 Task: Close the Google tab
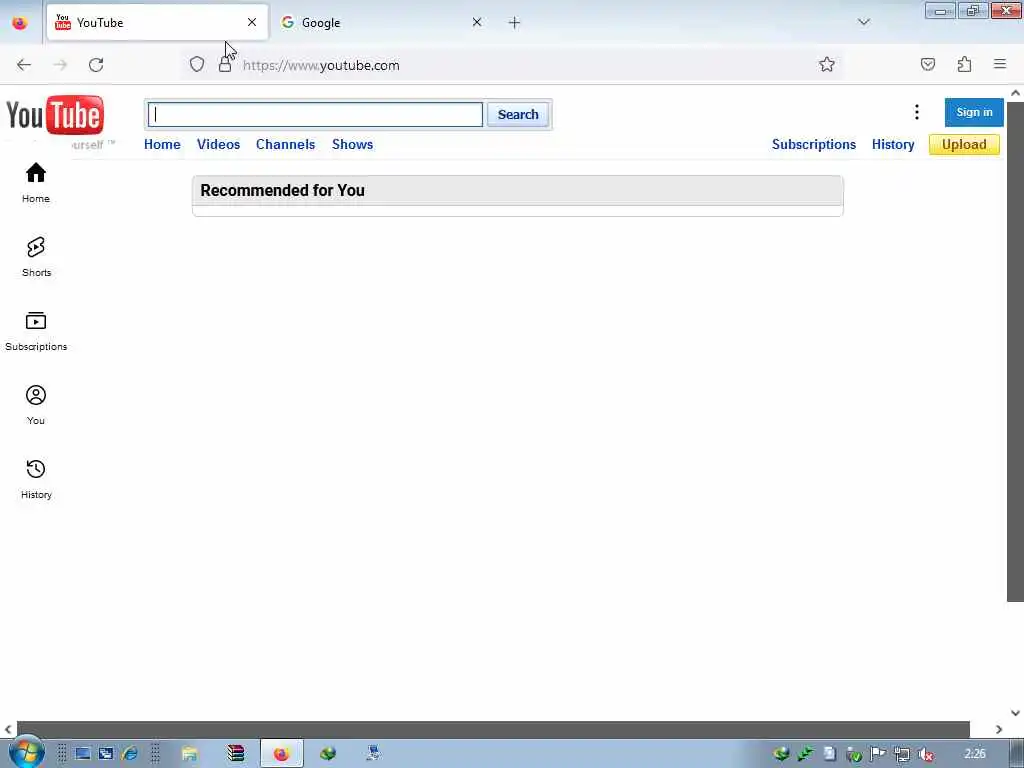tap(477, 22)
